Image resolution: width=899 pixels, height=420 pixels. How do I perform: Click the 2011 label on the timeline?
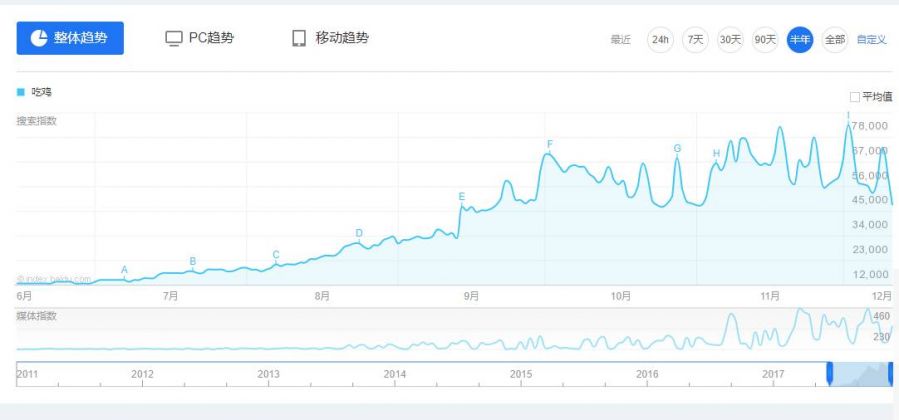(28, 374)
